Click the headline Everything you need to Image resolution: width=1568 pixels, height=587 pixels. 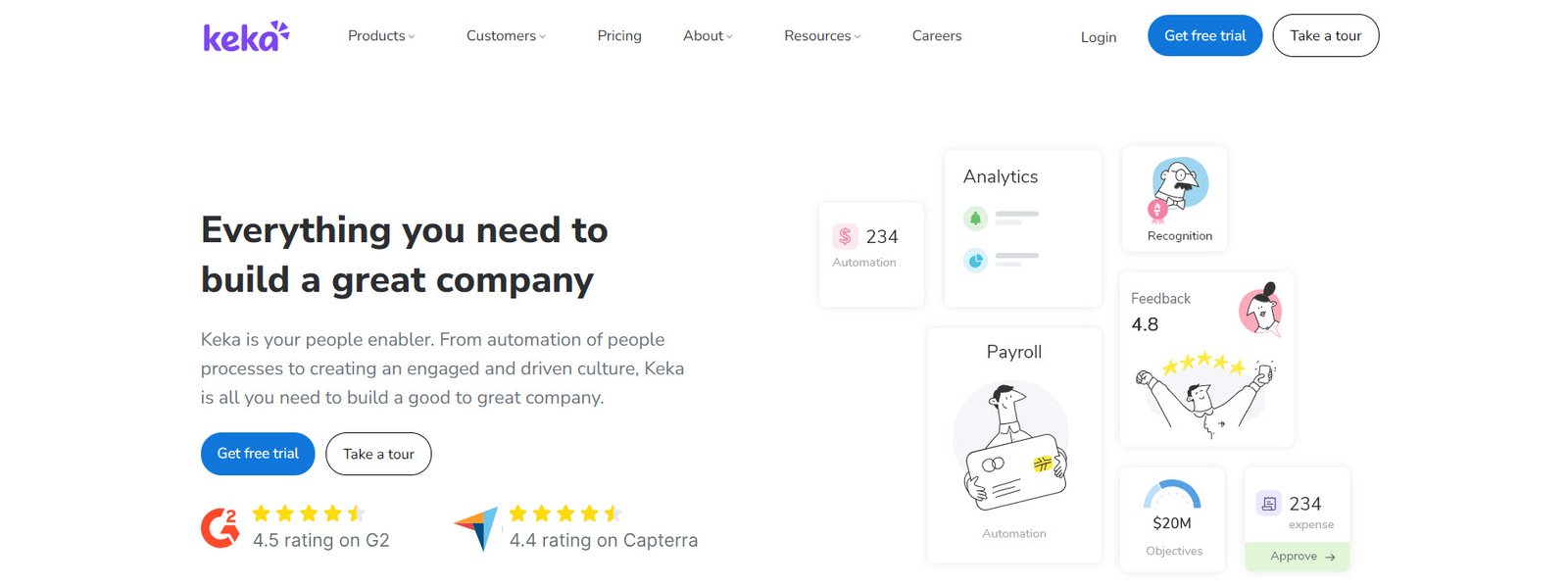405,230
